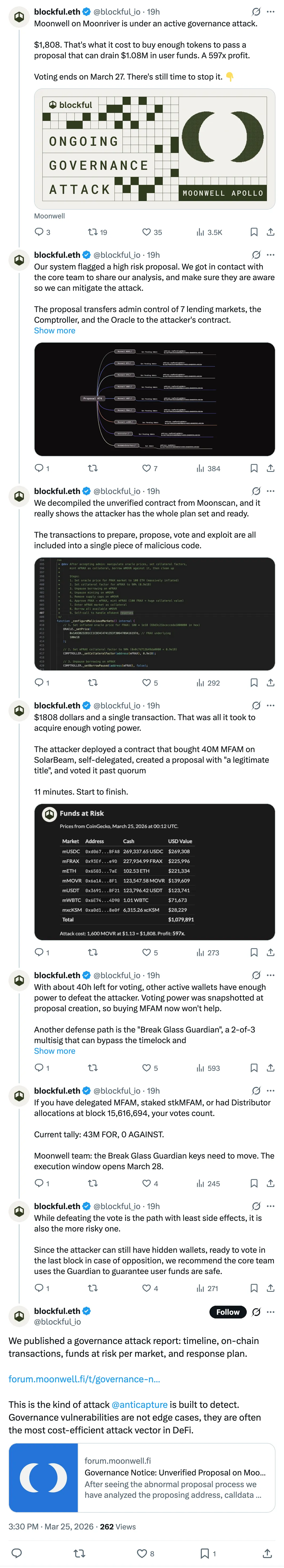This screenshot has width=284, height=1568.
Task: Expand 'Show more' under Break Glass Guardian tweet
Action: (x=55, y=1051)
